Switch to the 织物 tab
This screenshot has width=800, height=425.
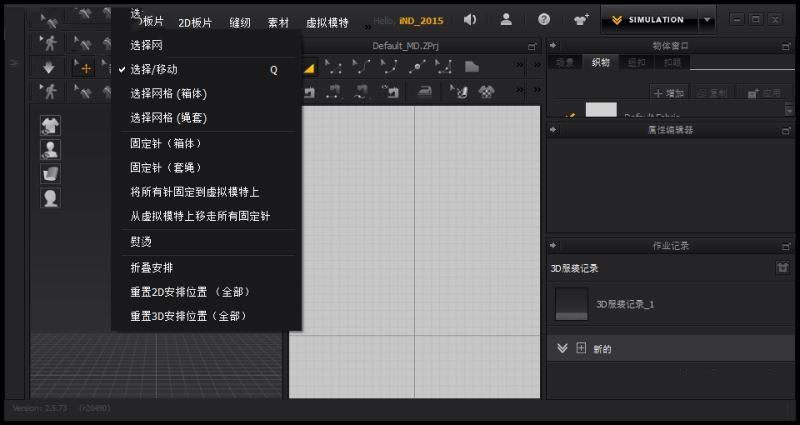point(600,63)
